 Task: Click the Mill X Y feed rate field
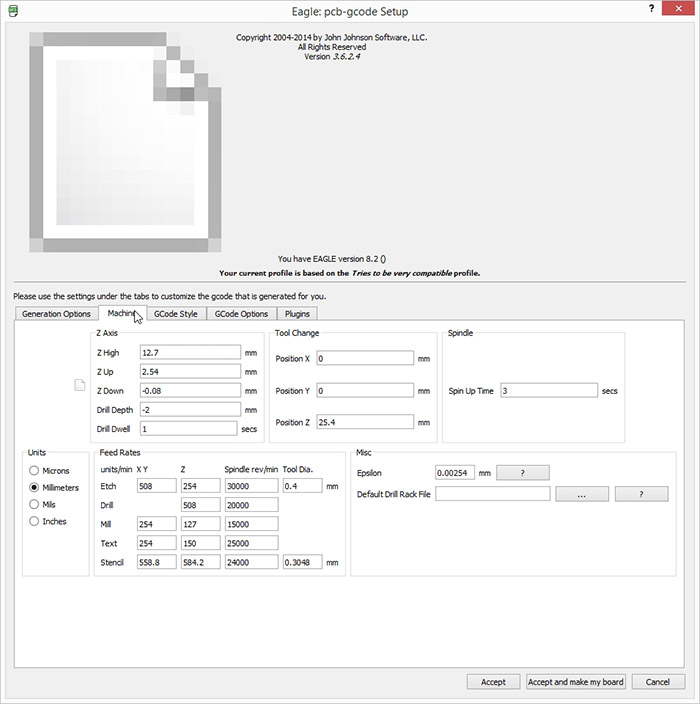pyautogui.click(x=156, y=524)
